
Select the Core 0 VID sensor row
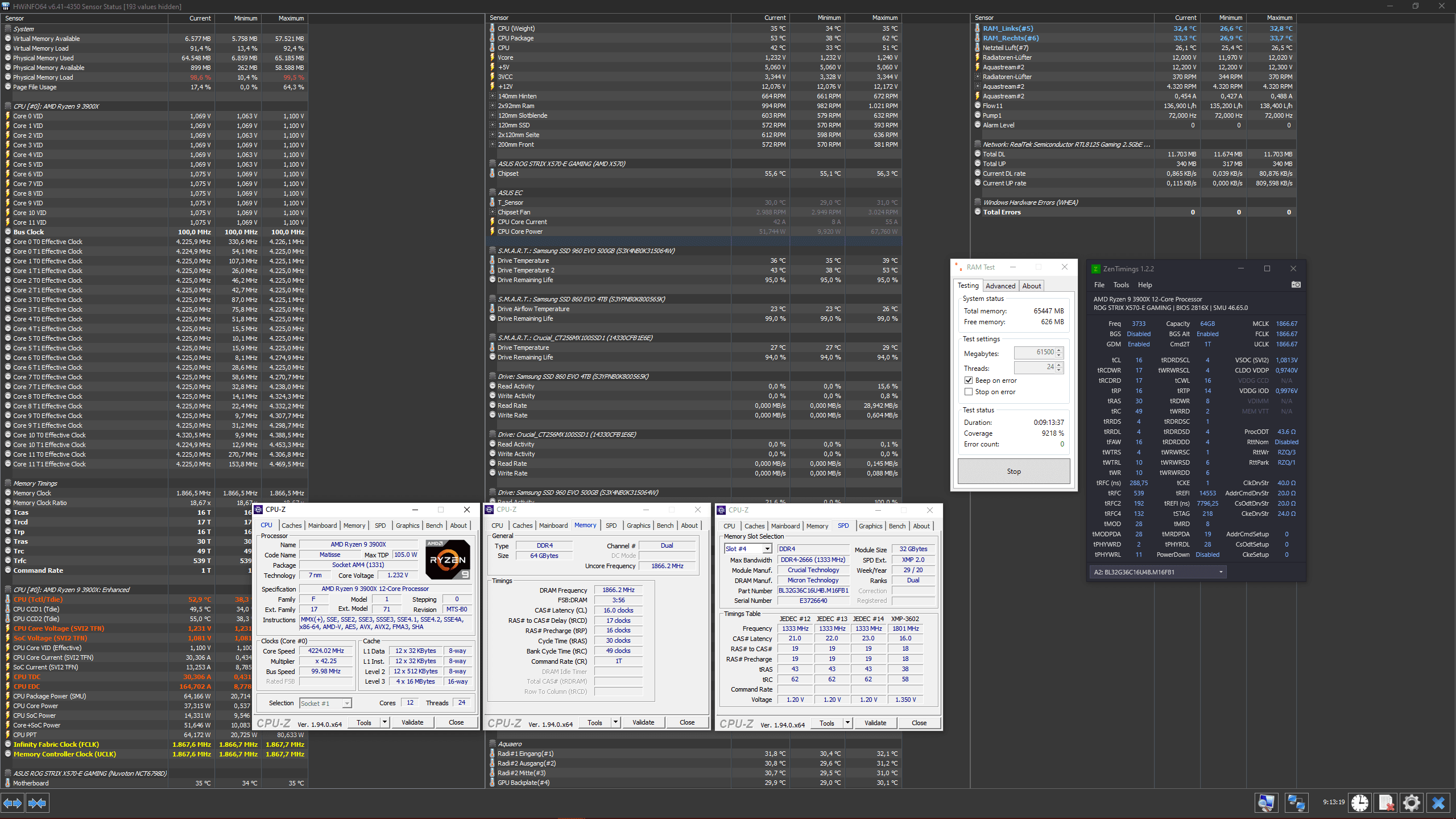(x=154, y=116)
